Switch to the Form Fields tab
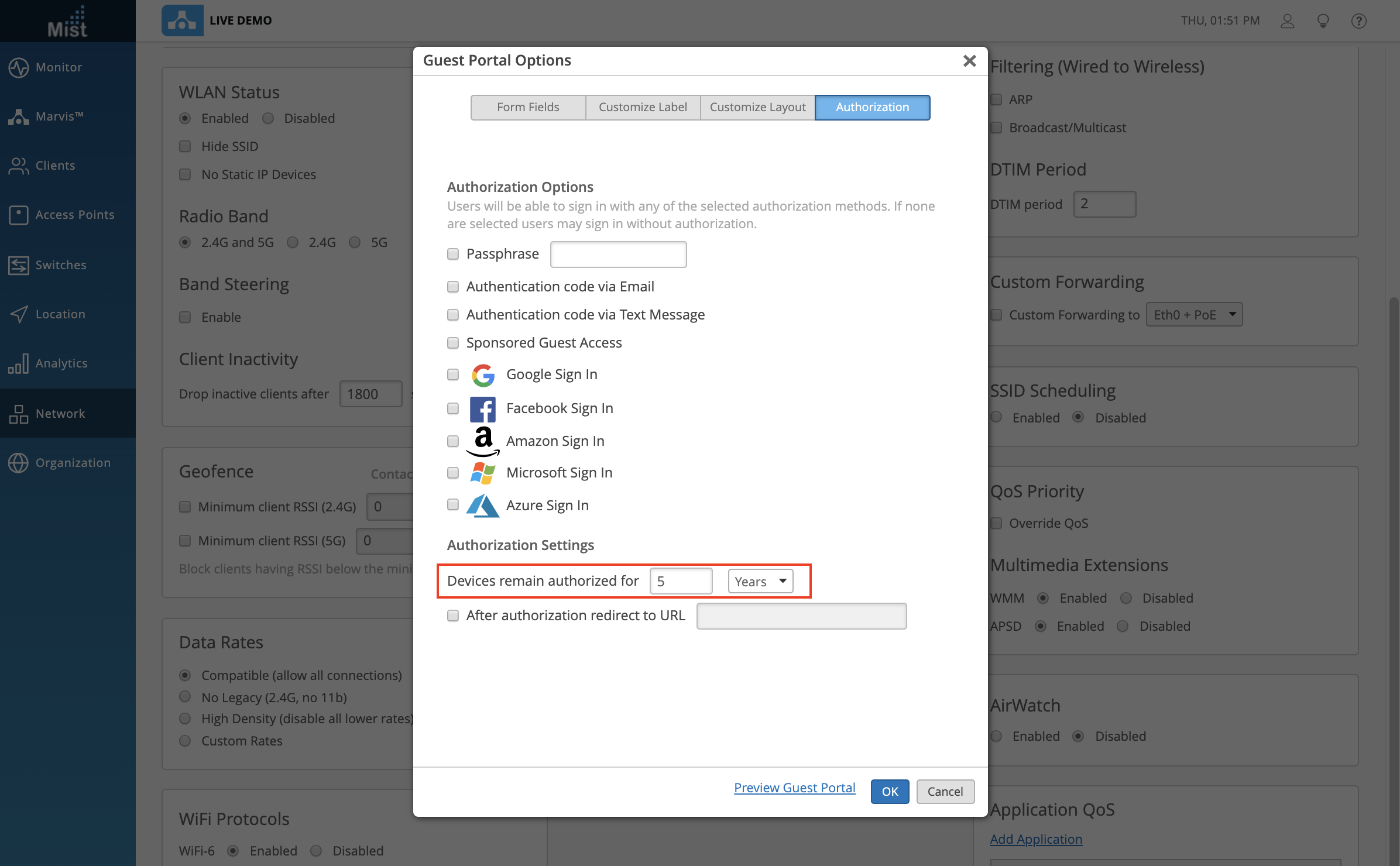 click(x=528, y=107)
